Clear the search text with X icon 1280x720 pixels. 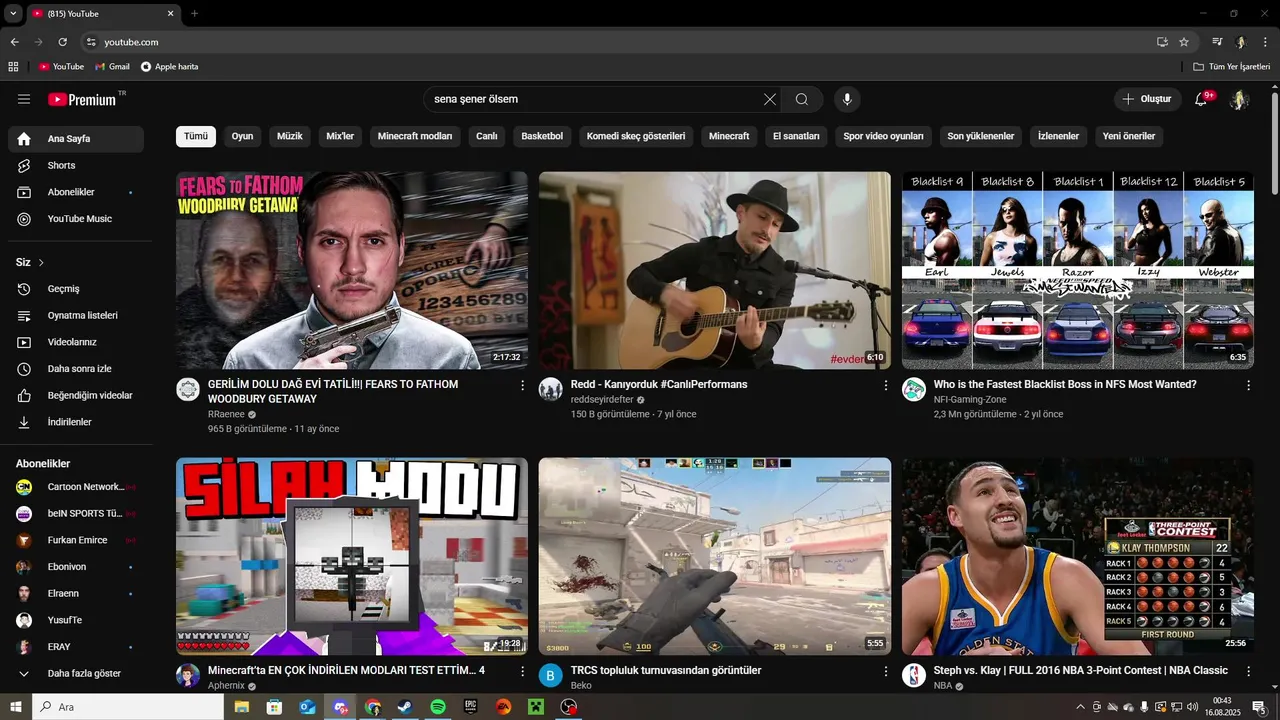tap(769, 99)
